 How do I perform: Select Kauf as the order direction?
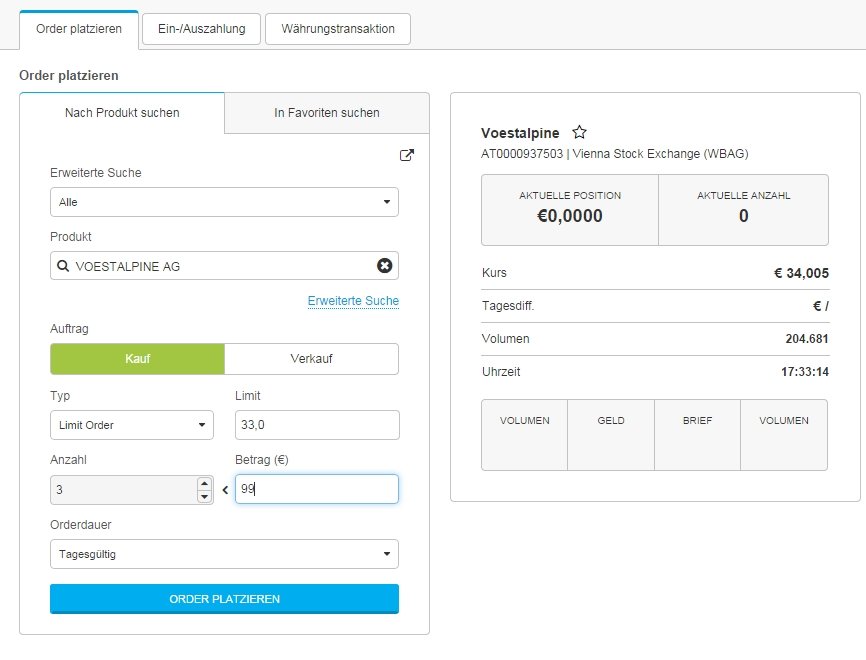pos(138,359)
